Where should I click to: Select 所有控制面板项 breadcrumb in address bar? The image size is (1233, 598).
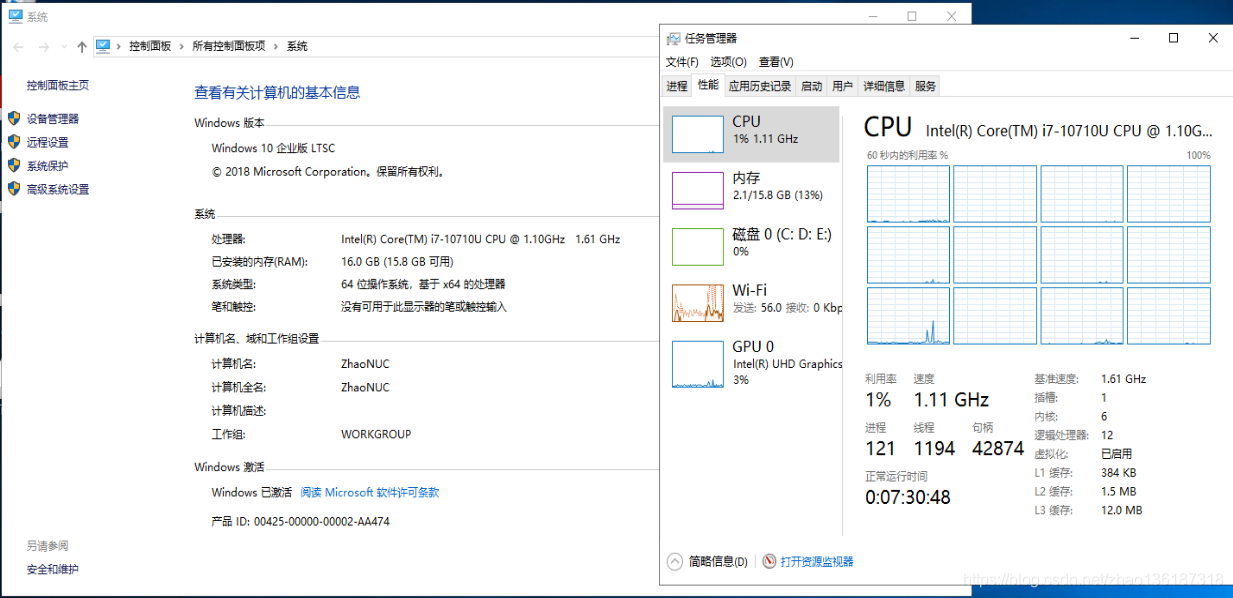tap(229, 46)
